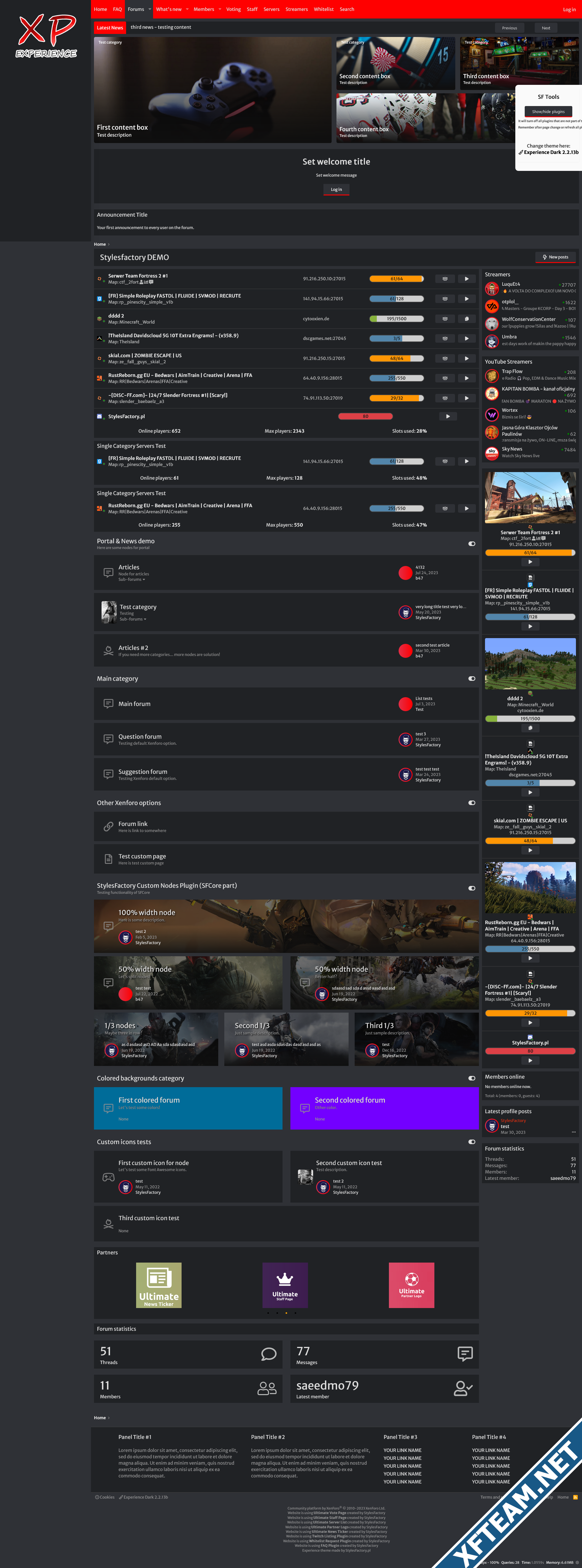
Task: Connect to skial.com ZOMBIE ESCAPE server
Action: pos(466,358)
